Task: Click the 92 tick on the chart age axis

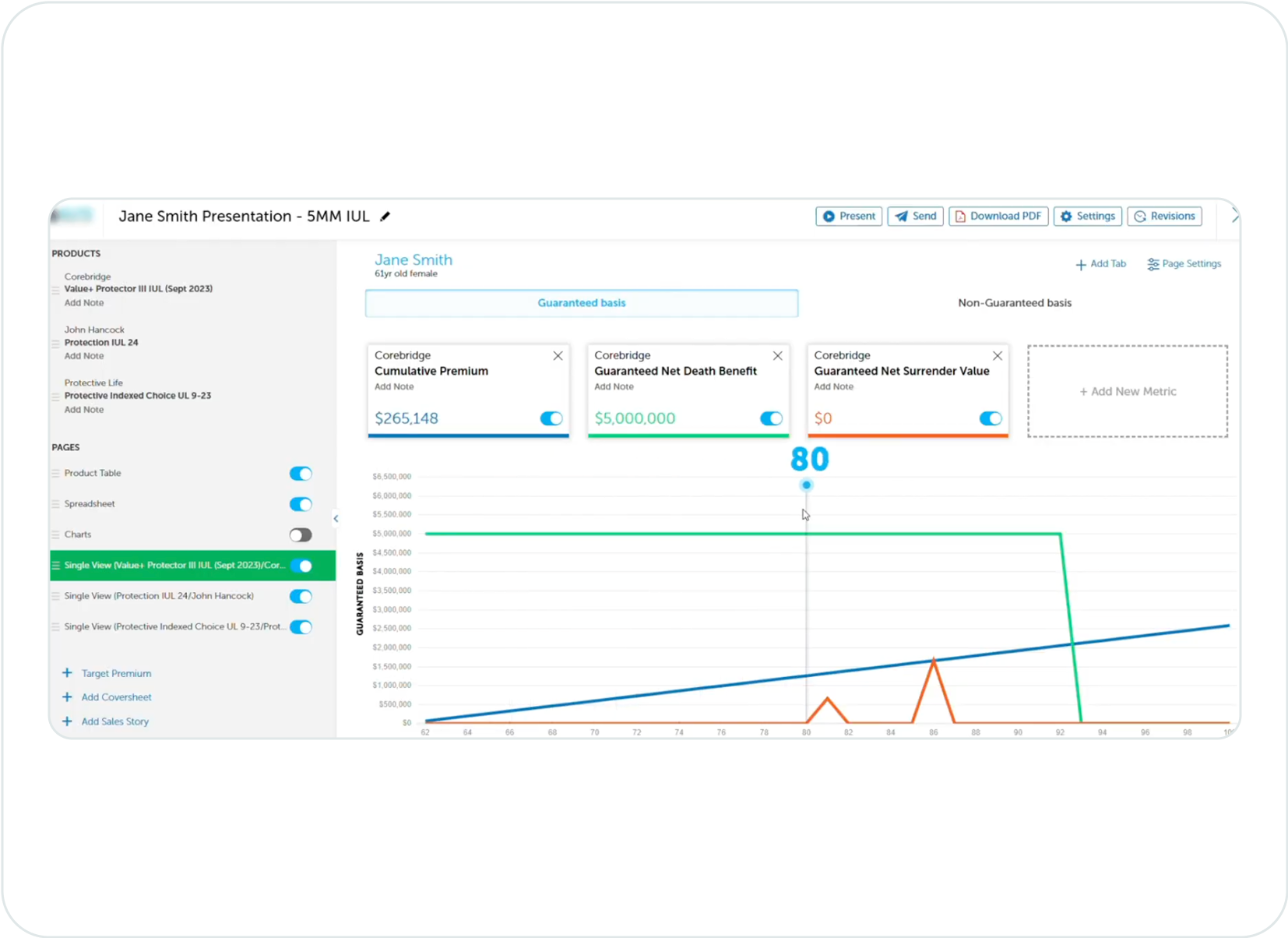Action: click(1060, 732)
